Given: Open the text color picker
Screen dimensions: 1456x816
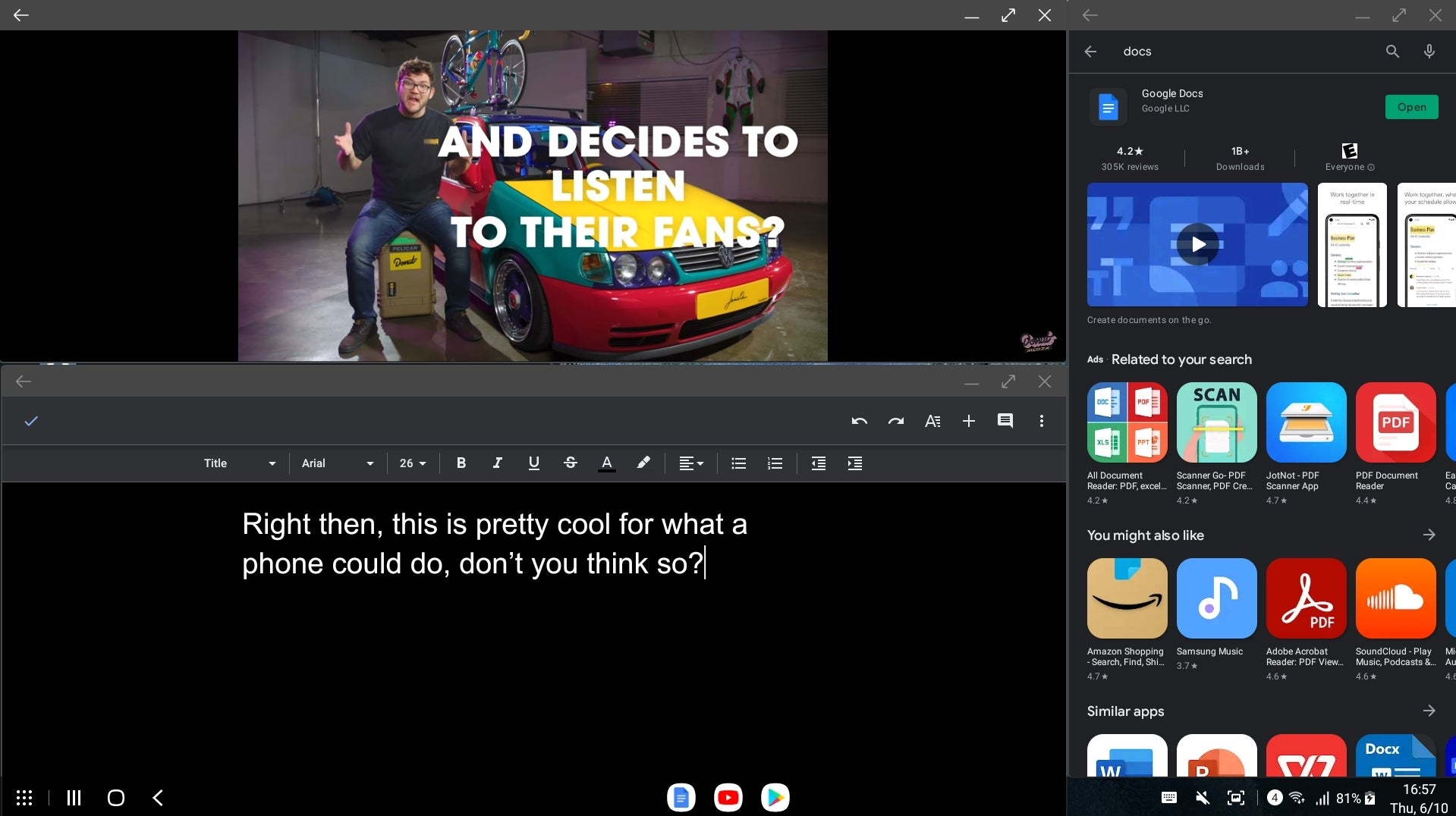Looking at the screenshot, I should click(x=606, y=463).
